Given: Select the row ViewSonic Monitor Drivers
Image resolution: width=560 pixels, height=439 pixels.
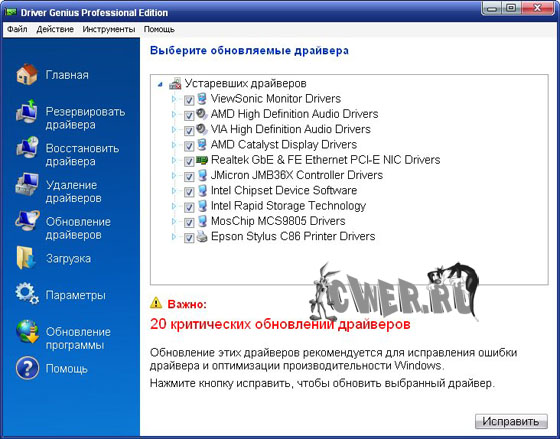Looking at the screenshot, I should click(276, 99).
